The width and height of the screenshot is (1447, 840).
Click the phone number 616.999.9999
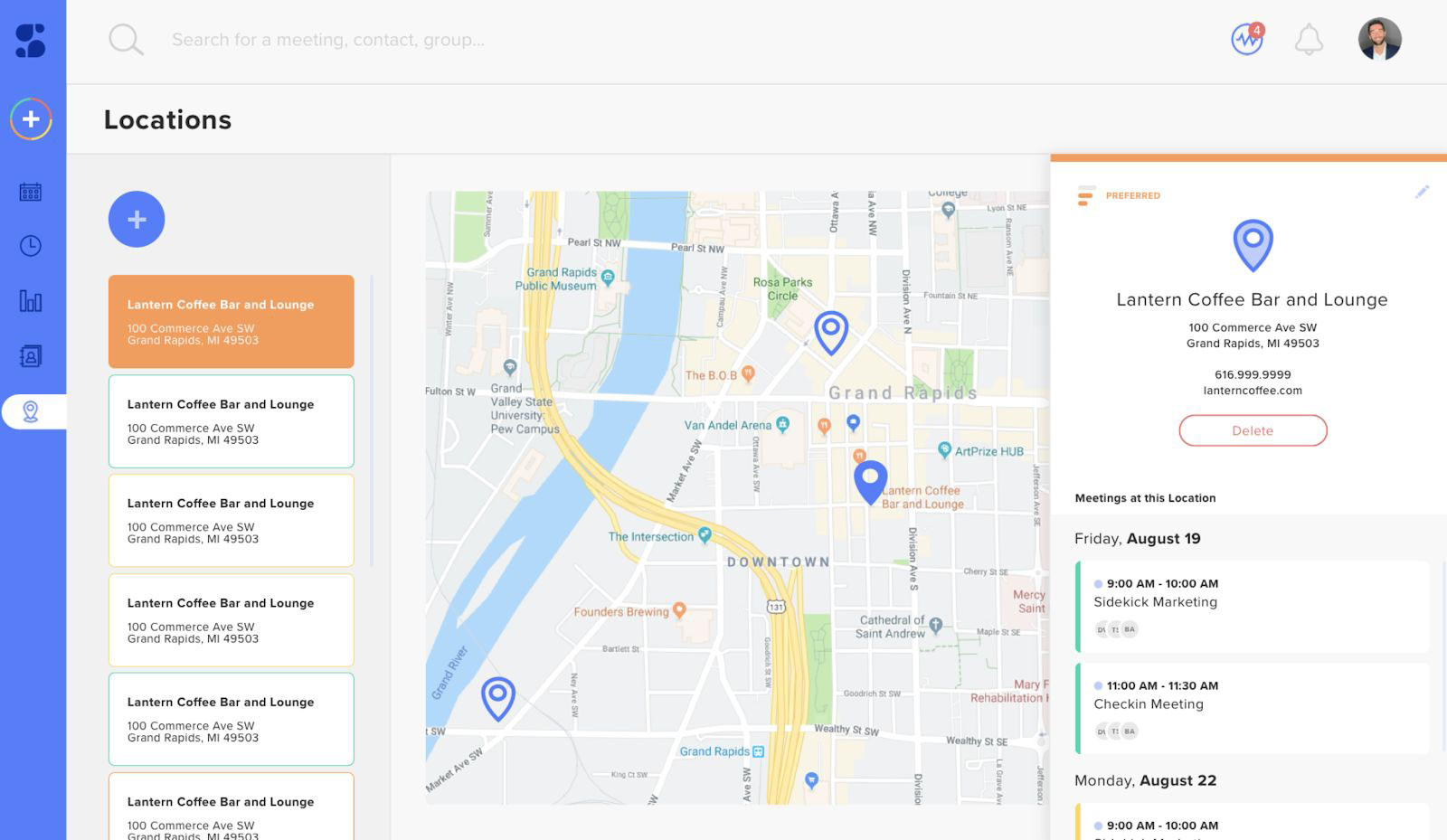click(x=1253, y=374)
